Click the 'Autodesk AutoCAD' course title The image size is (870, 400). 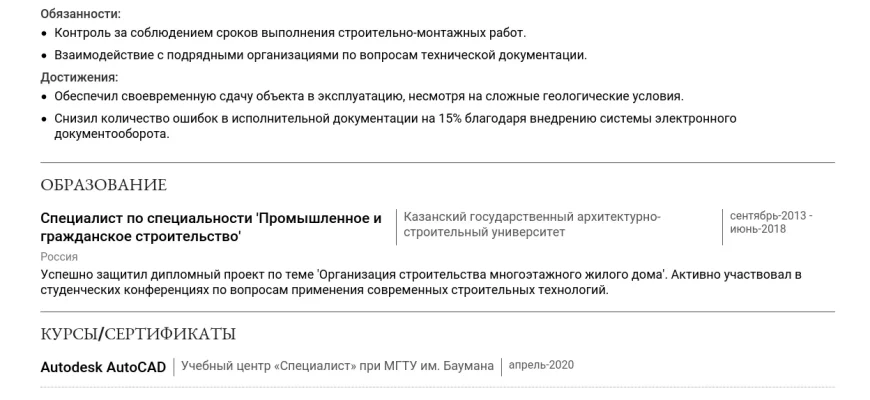point(103,367)
